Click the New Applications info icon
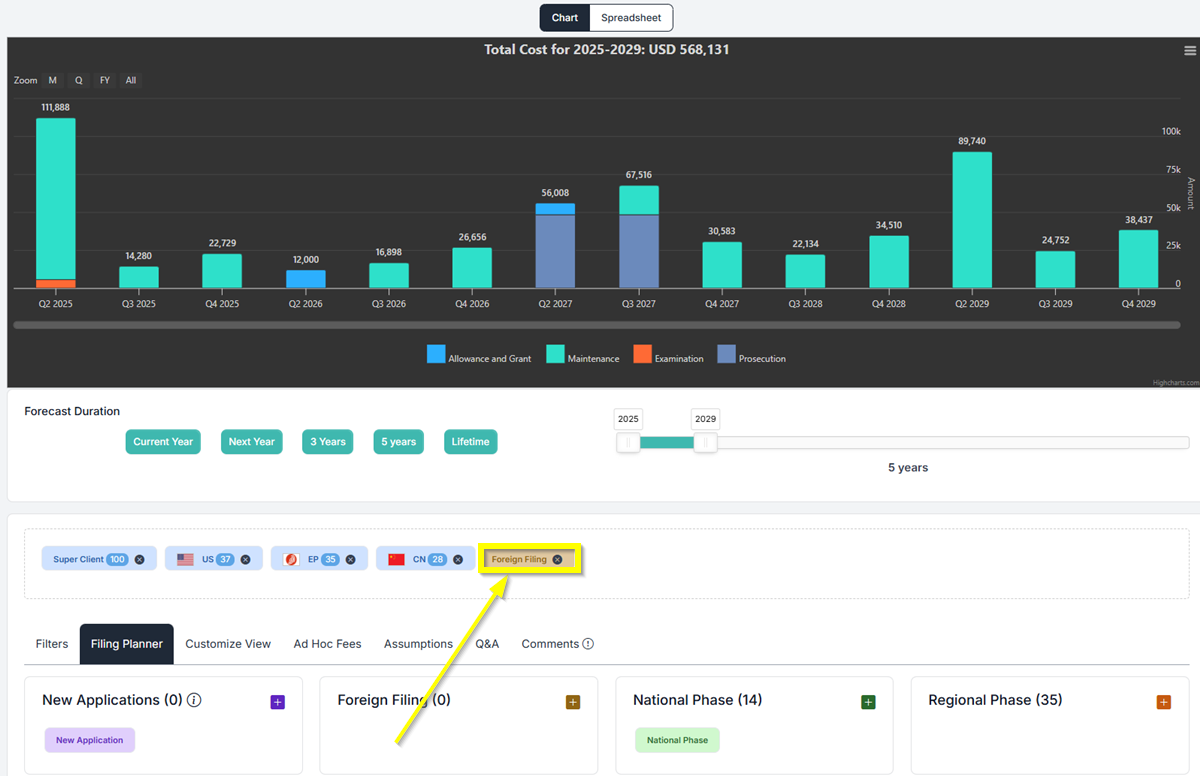Image resolution: width=1200 pixels, height=776 pixels. 194,700
